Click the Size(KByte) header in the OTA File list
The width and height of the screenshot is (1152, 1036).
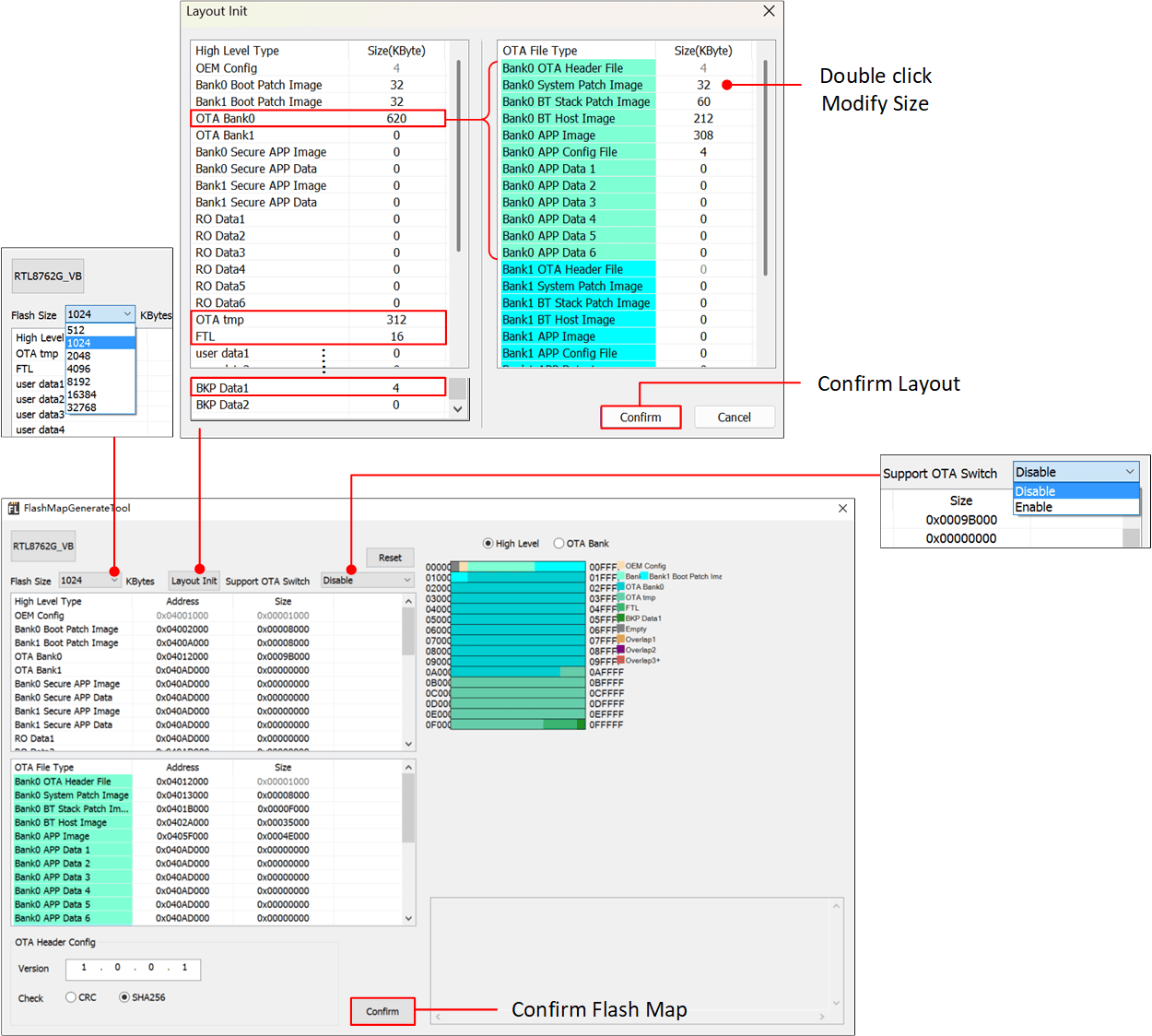point(703,51)
